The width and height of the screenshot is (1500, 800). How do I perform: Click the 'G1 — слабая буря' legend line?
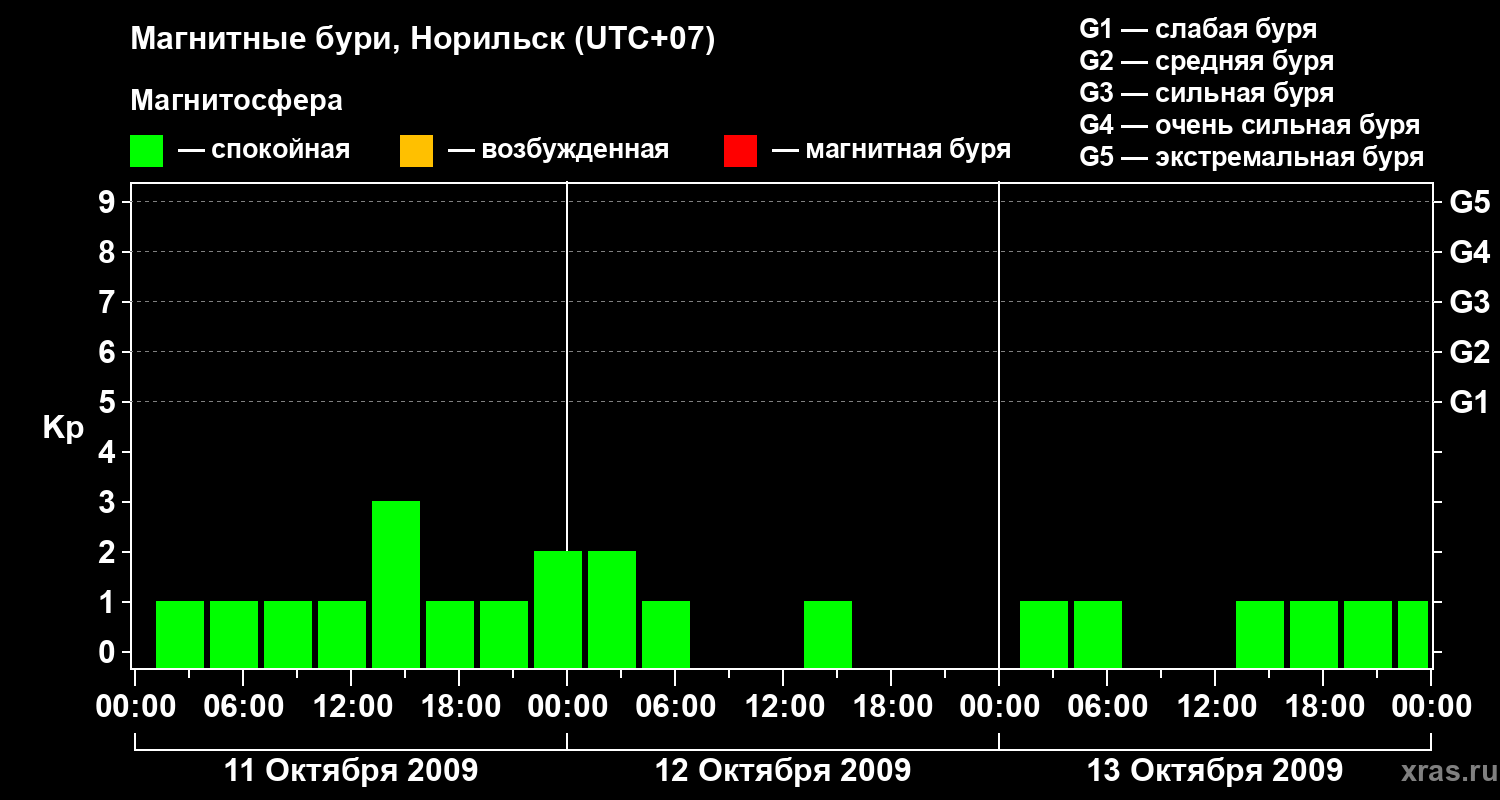point(1198,29)
